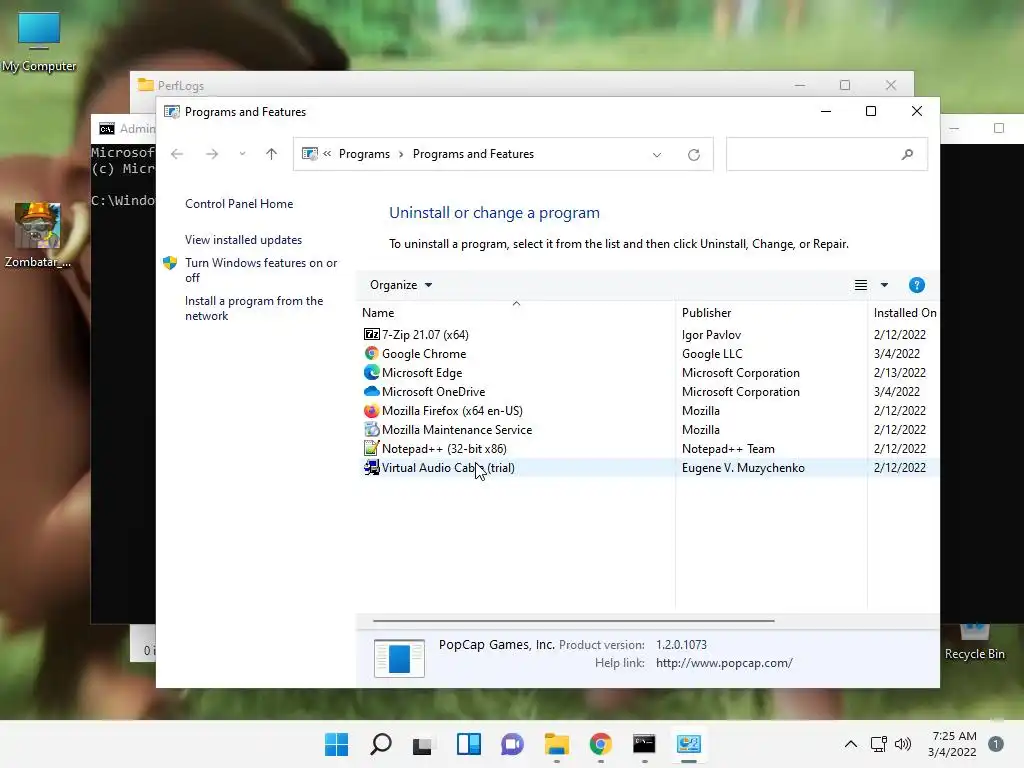Select the Google Chrome row name
Viewport: 1024px width, 768px height.
[x=424, y=353]
